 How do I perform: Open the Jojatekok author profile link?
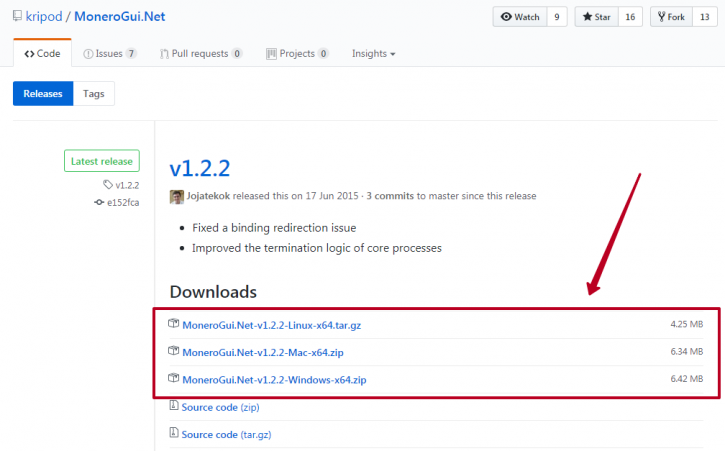[x=208, y=196]
